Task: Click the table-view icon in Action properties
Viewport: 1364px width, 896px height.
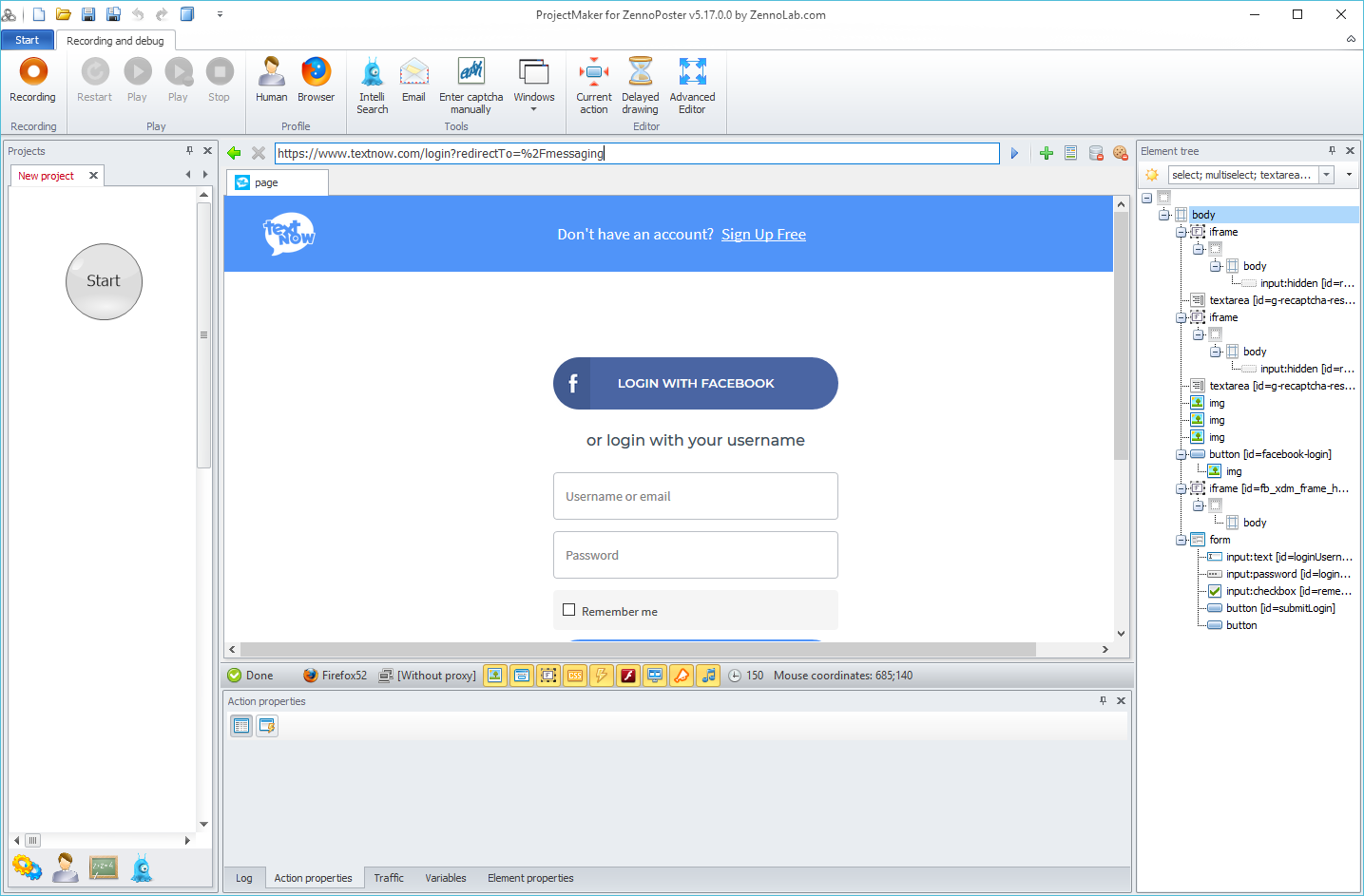Action: coord(241,726)
